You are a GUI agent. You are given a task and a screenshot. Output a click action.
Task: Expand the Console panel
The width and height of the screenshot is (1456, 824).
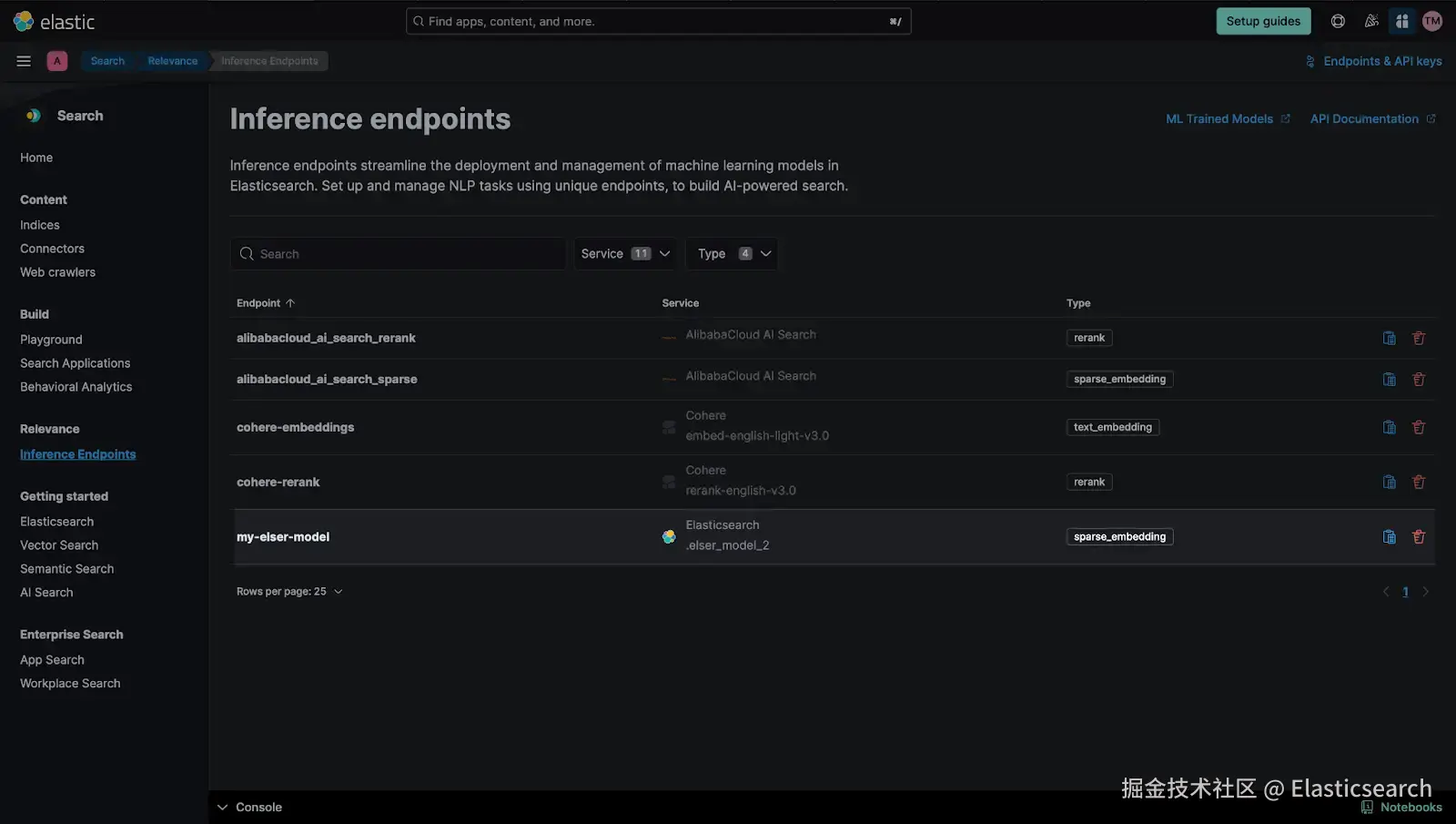tap(249, 808)
